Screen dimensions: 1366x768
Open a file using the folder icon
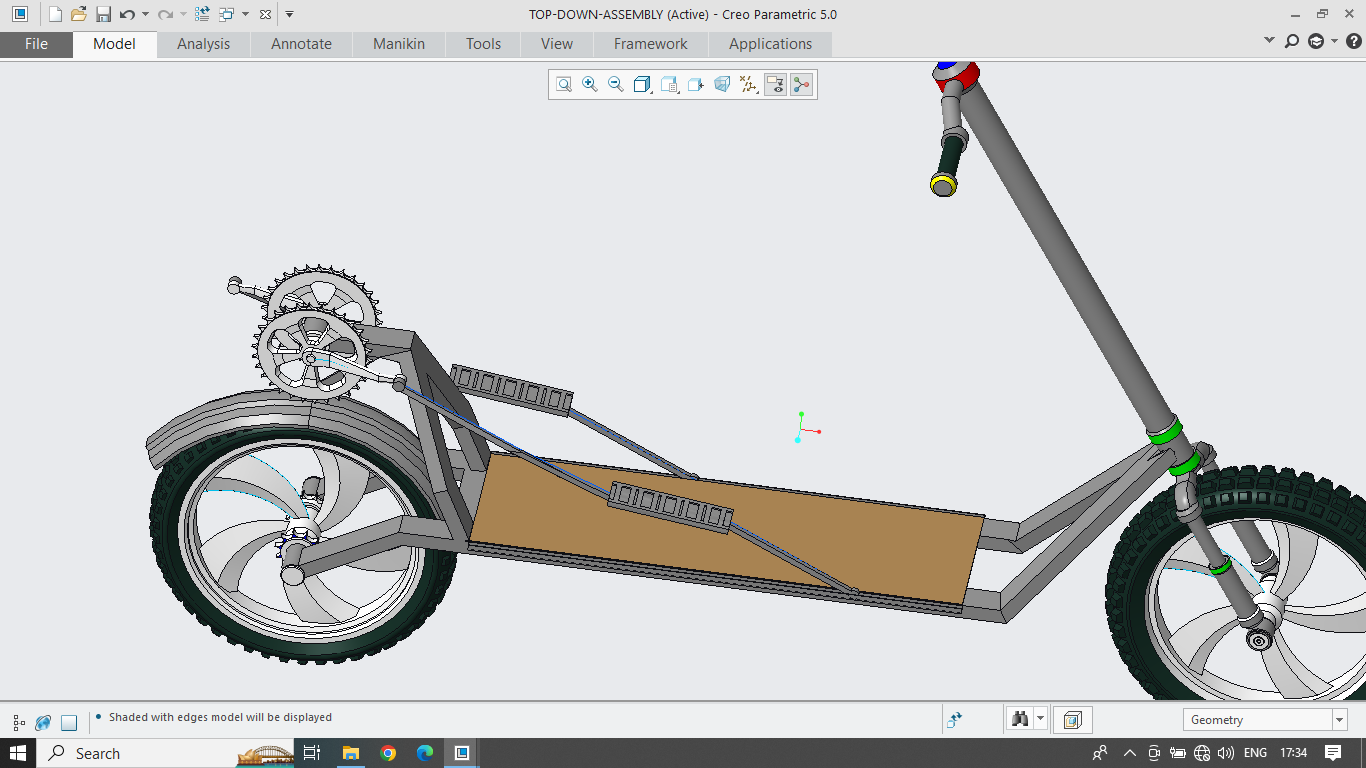[x=79, y=14]
